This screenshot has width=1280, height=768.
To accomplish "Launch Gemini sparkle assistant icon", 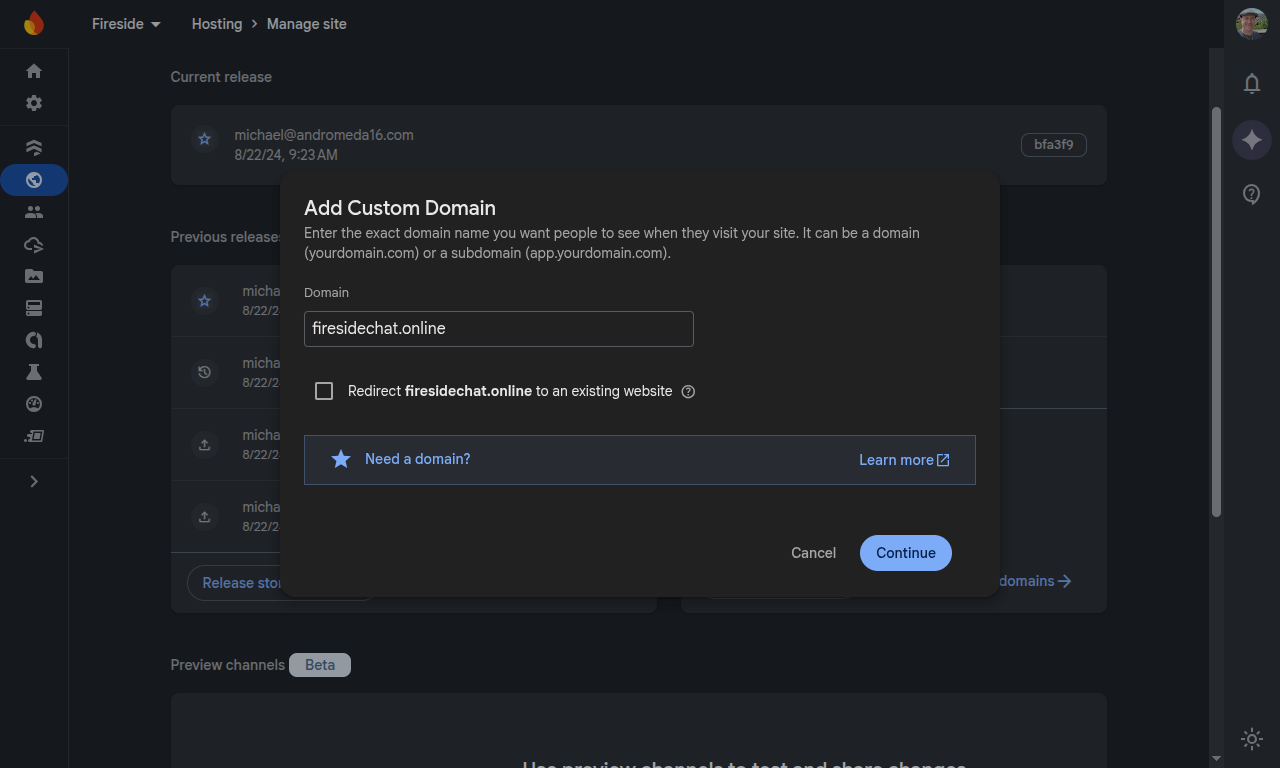I will 1251,140.
